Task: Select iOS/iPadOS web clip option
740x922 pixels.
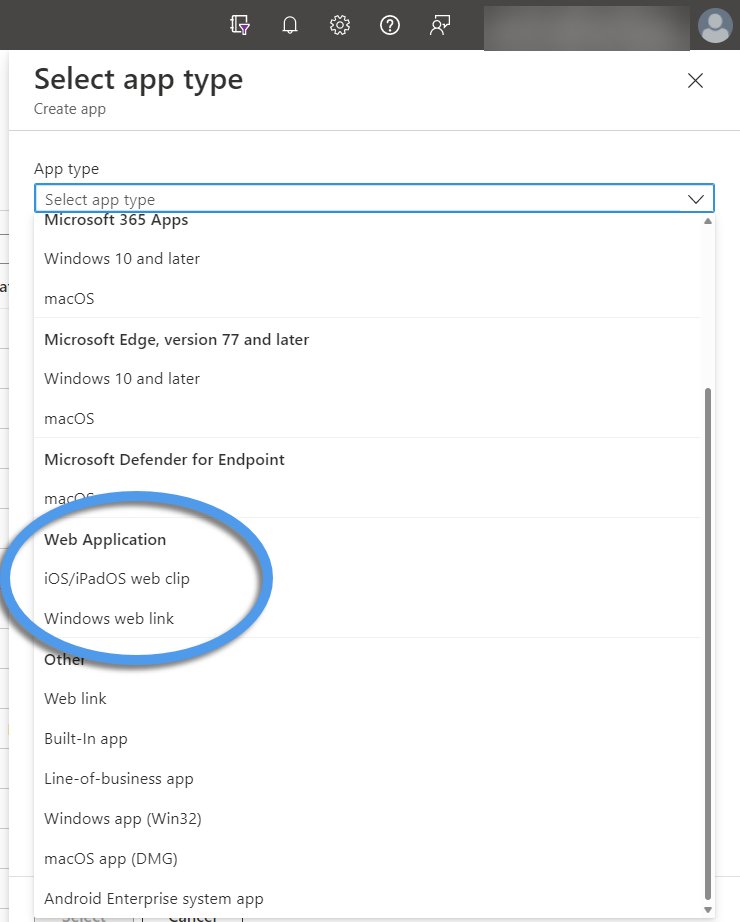Action: click(x=368, y=579)
